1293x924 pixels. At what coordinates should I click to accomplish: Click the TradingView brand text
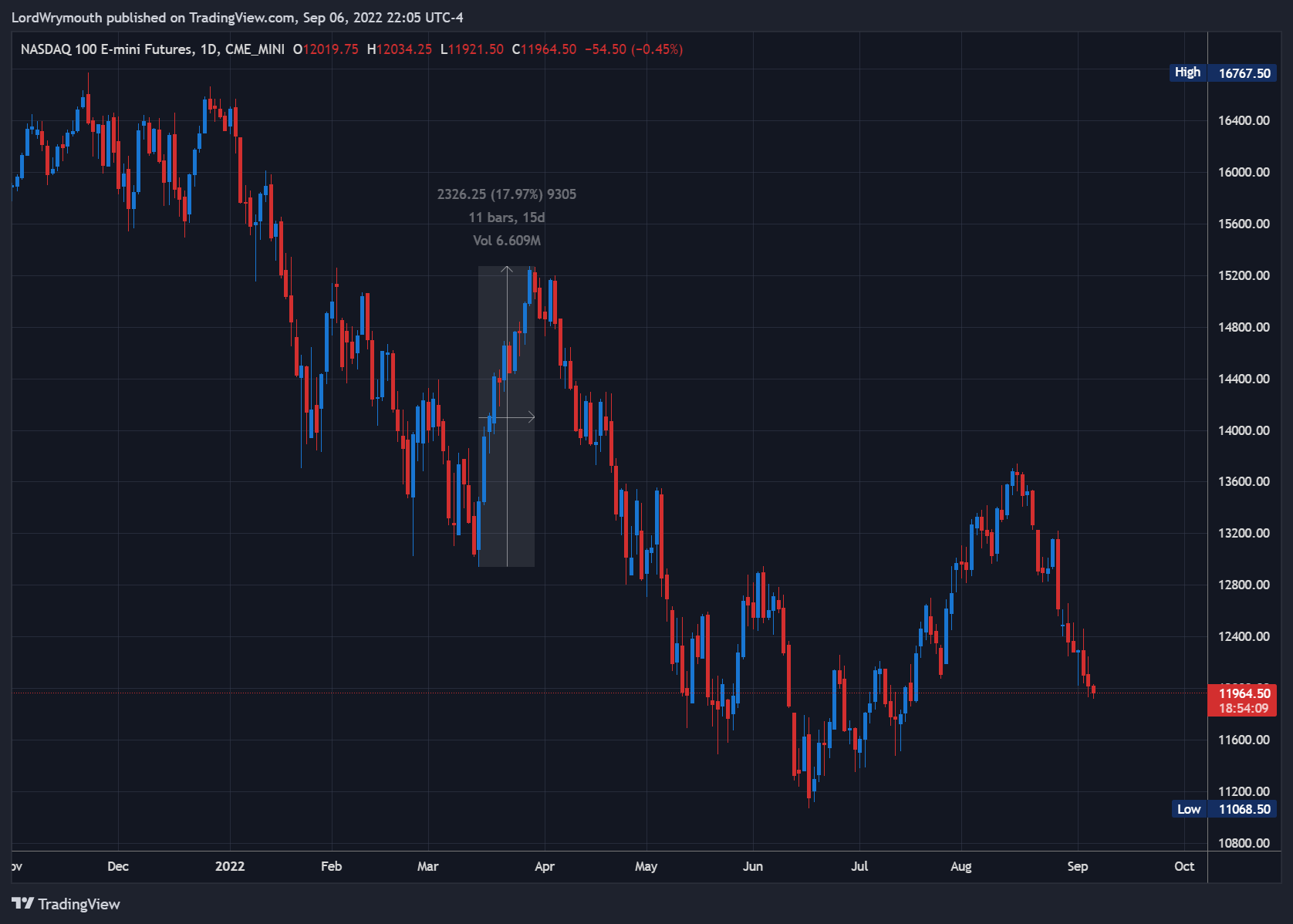(79, 904)
